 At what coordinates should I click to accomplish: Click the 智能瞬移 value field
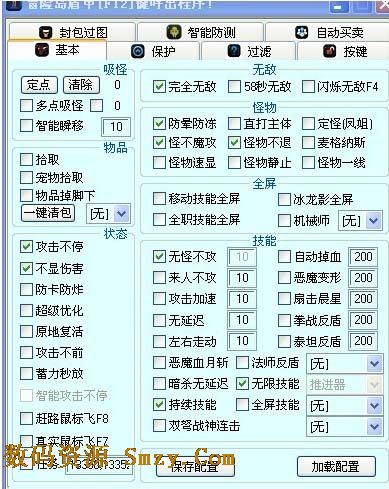(116, 127)
